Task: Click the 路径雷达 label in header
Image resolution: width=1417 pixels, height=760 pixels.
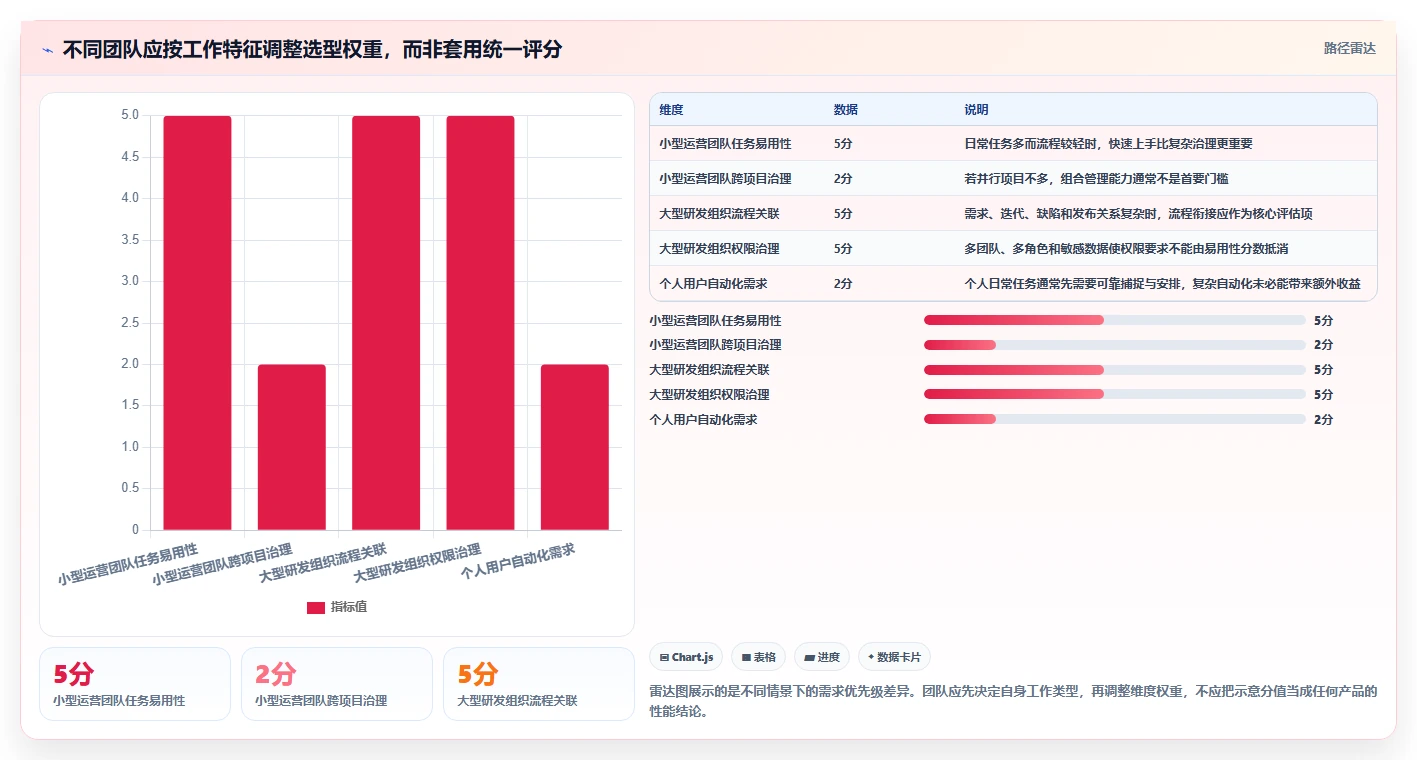Action: tap(1349, 48)
